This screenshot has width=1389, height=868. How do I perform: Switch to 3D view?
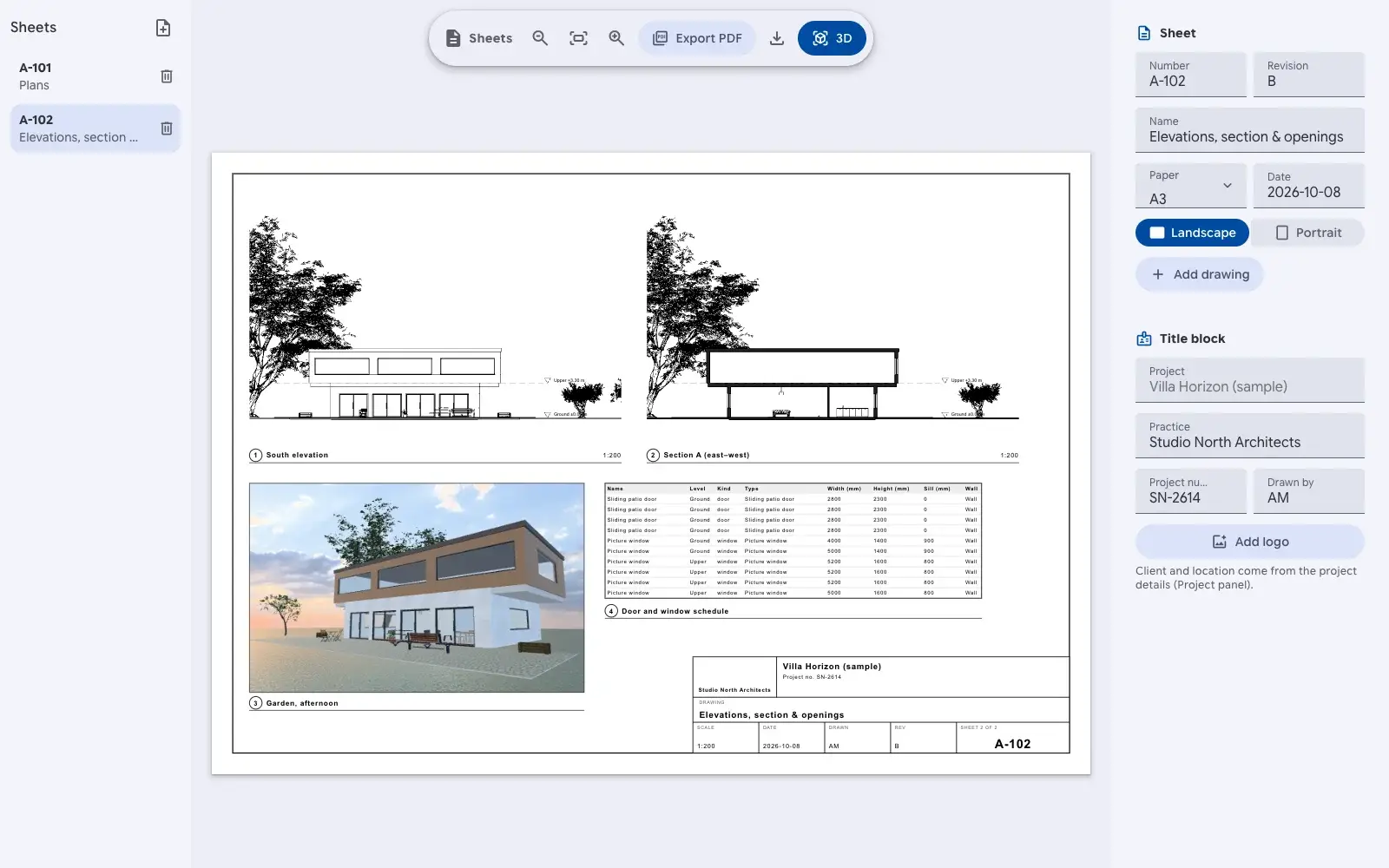pos(832,38)
